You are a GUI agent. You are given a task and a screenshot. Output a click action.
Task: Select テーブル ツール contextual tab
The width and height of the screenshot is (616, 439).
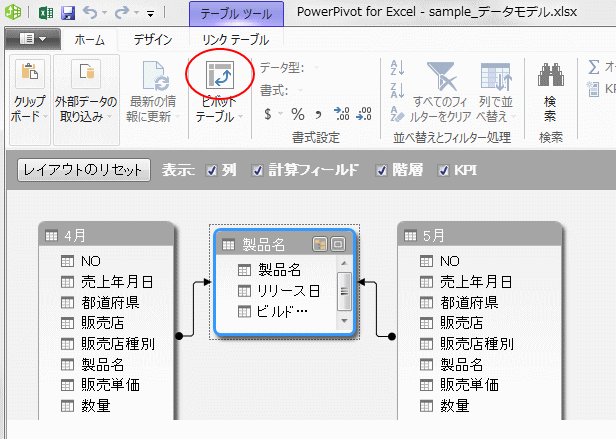point(236,14)
